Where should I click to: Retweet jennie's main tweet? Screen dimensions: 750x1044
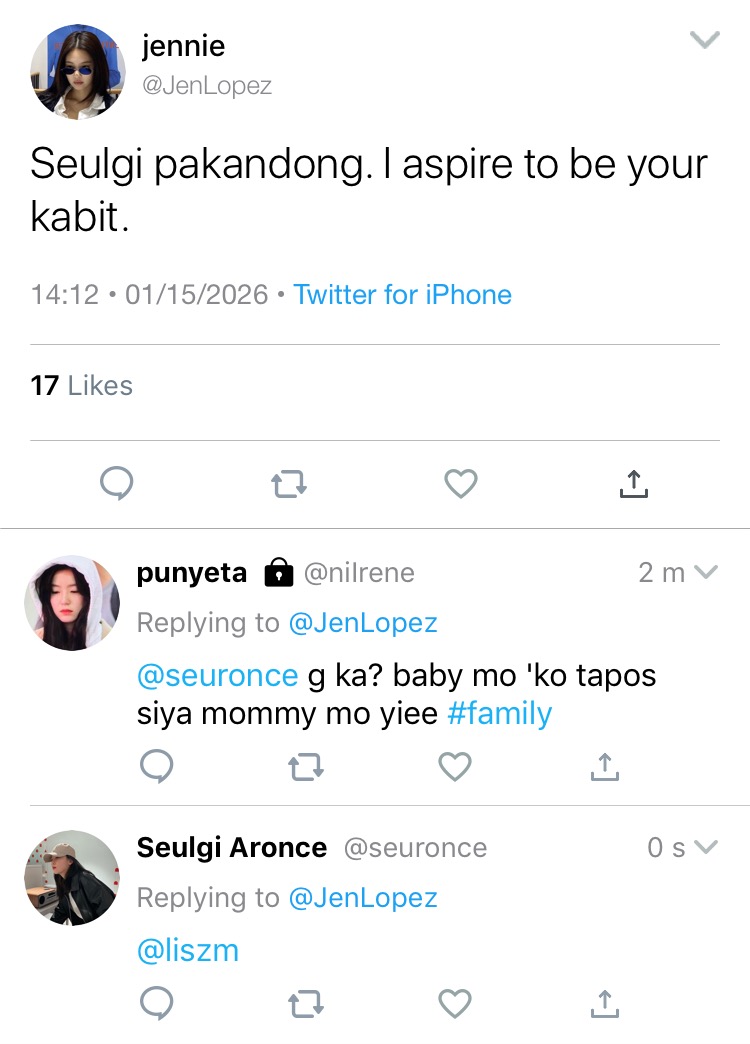coord(289,484)
